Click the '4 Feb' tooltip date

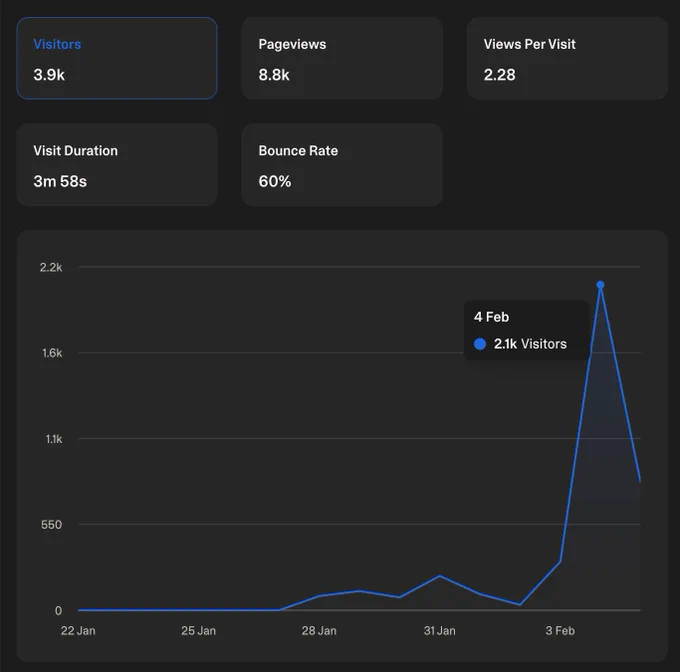491,317
